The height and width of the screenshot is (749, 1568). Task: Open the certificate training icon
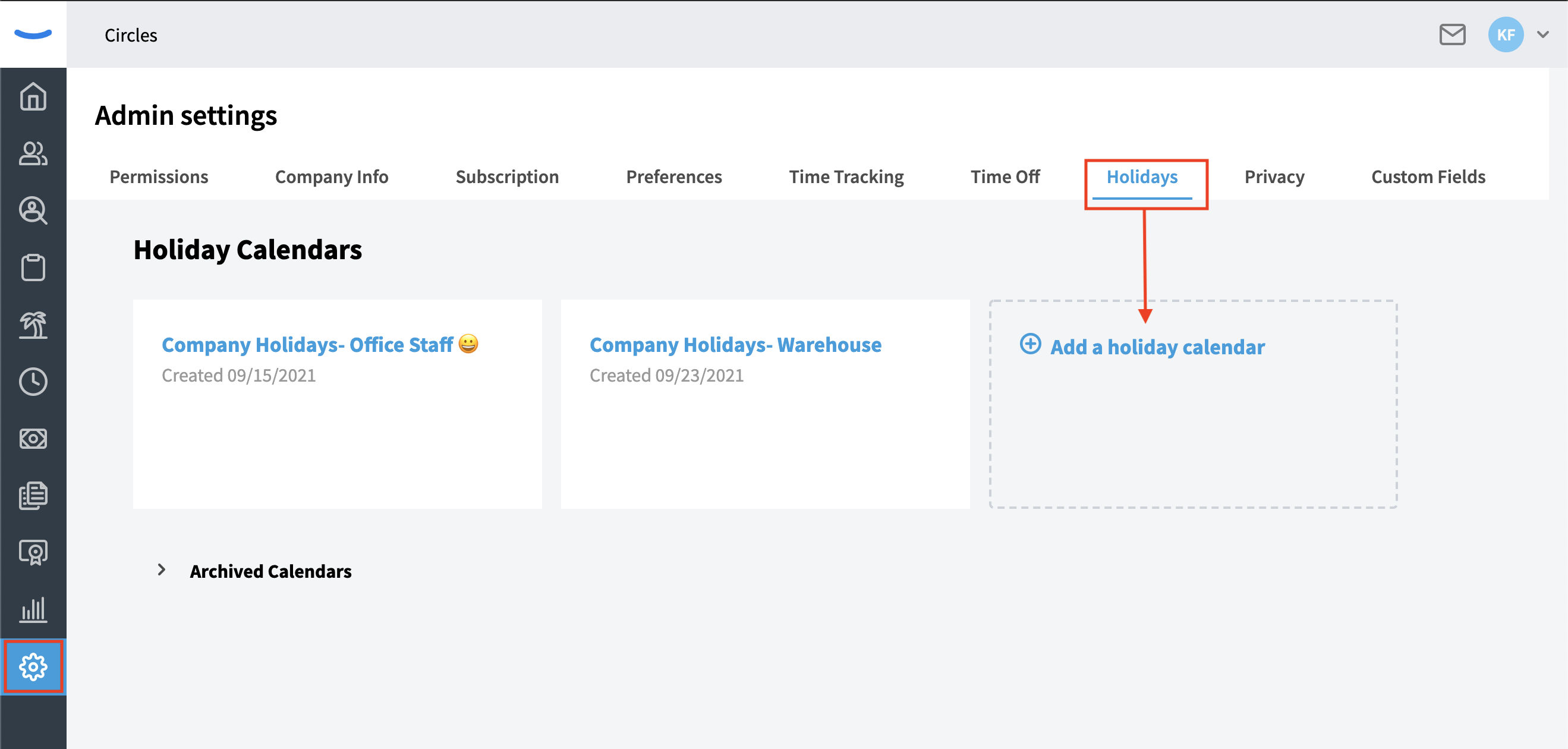pos(33,552)
